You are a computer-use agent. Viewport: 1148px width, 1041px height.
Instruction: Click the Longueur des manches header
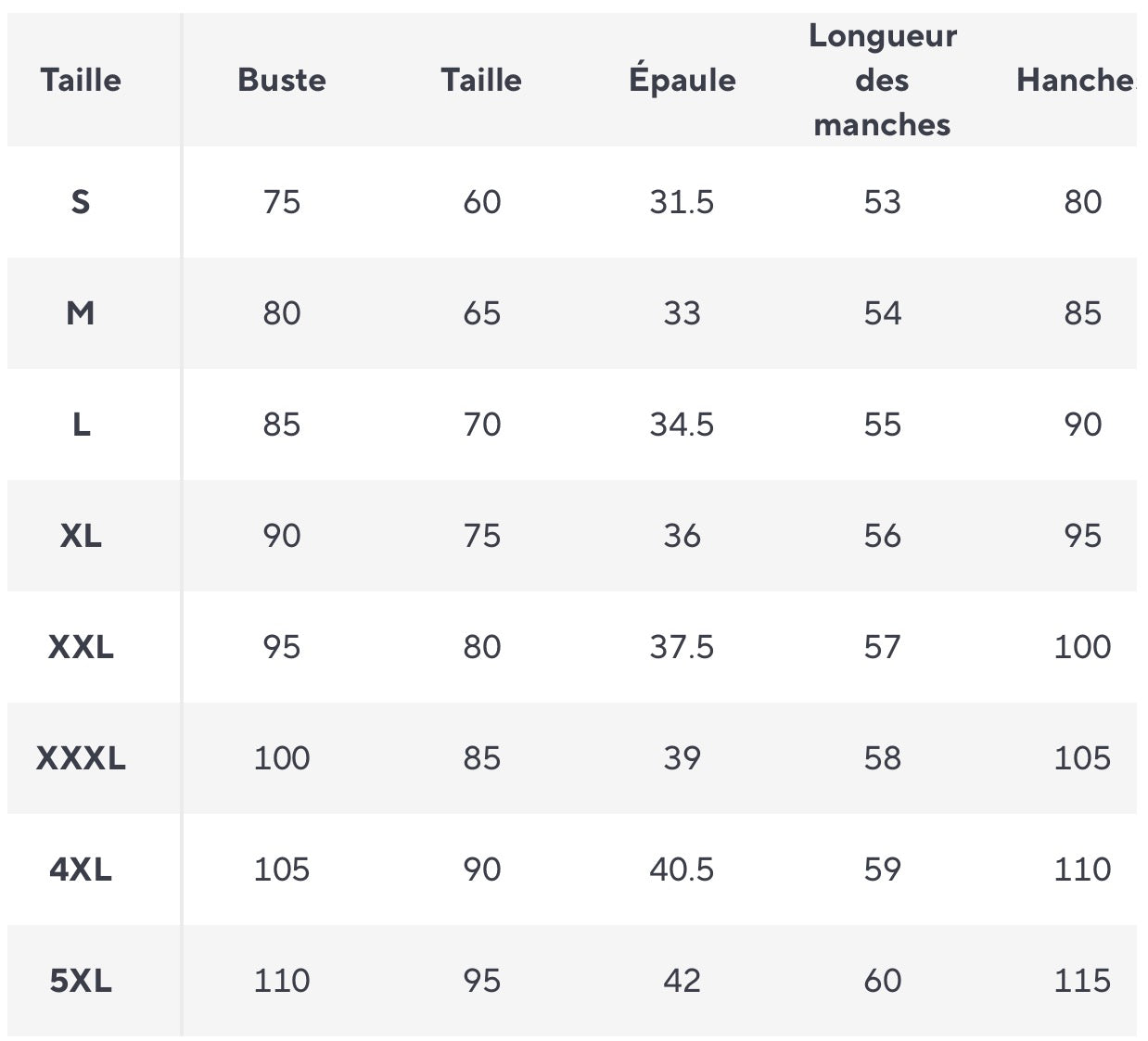882,80
